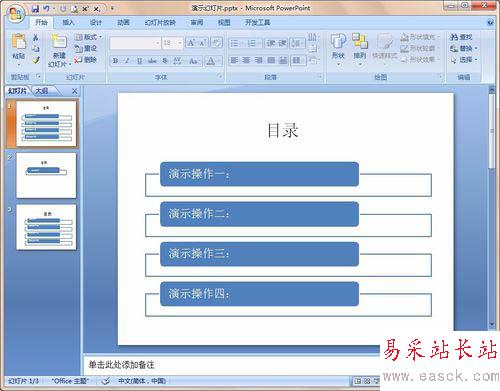Click the 目录 slide title

[283, 130]
